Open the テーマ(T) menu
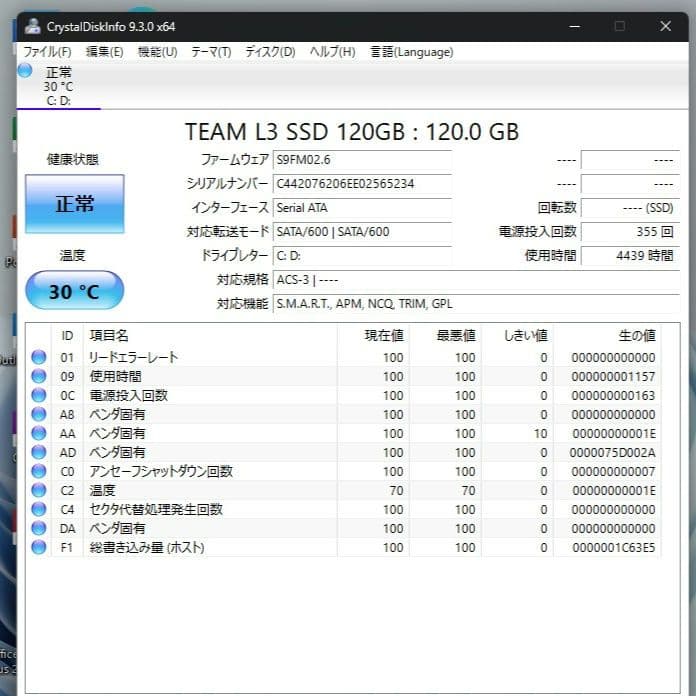The height and width of the screenshot is (696, 696). point(211,52)
